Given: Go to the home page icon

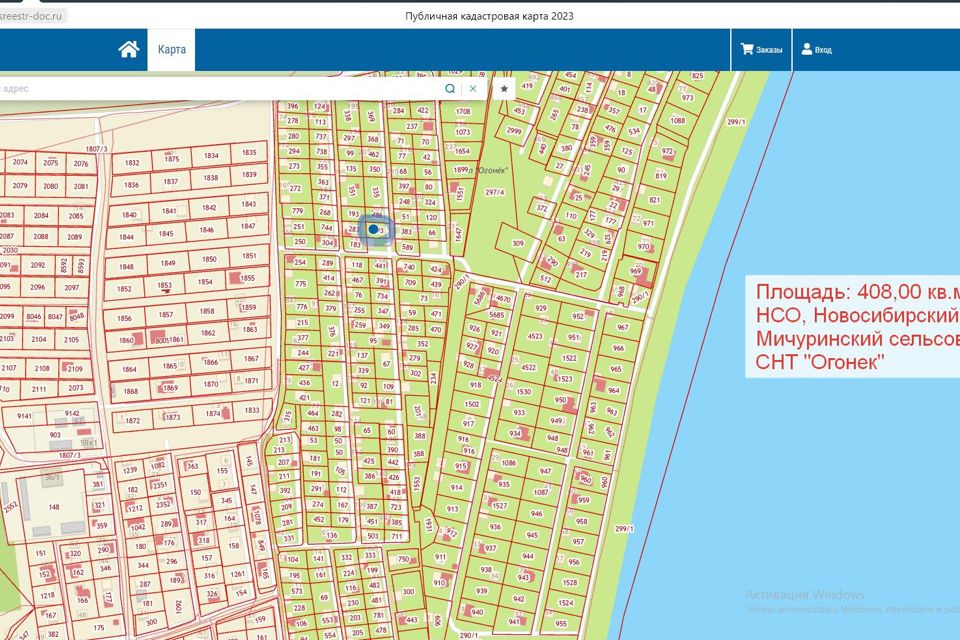Looking at the screenshot, I should [128, 50].
